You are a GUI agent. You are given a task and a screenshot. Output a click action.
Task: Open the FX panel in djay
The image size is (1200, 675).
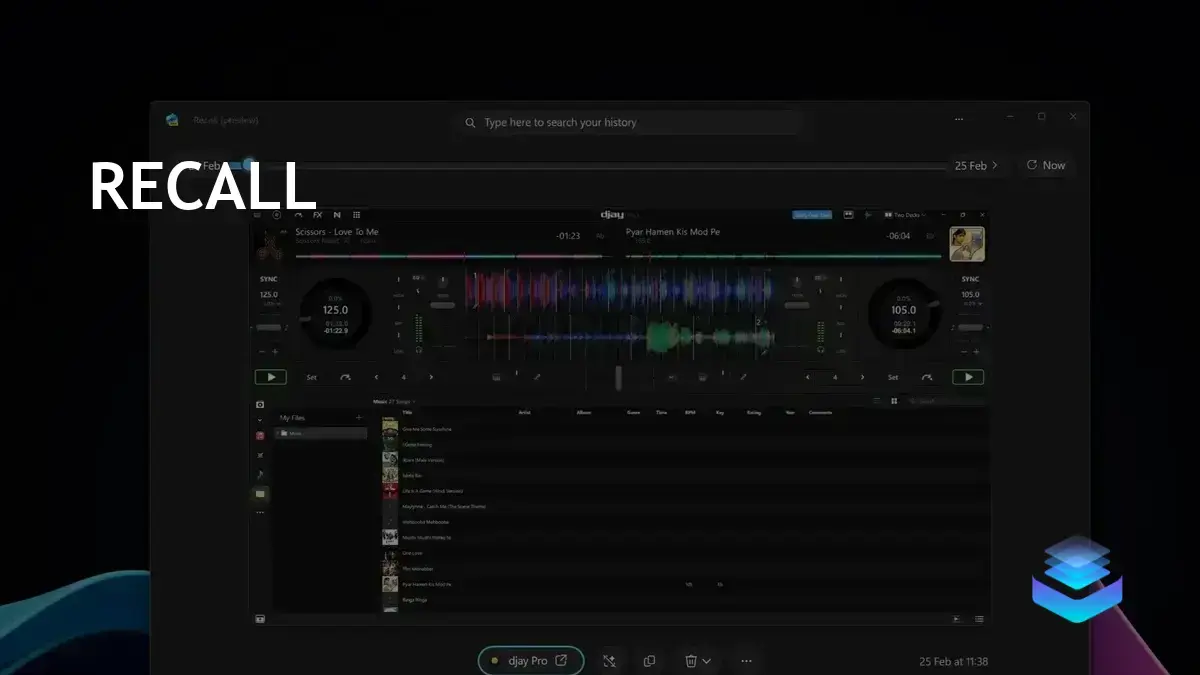[x=317, y=215]
